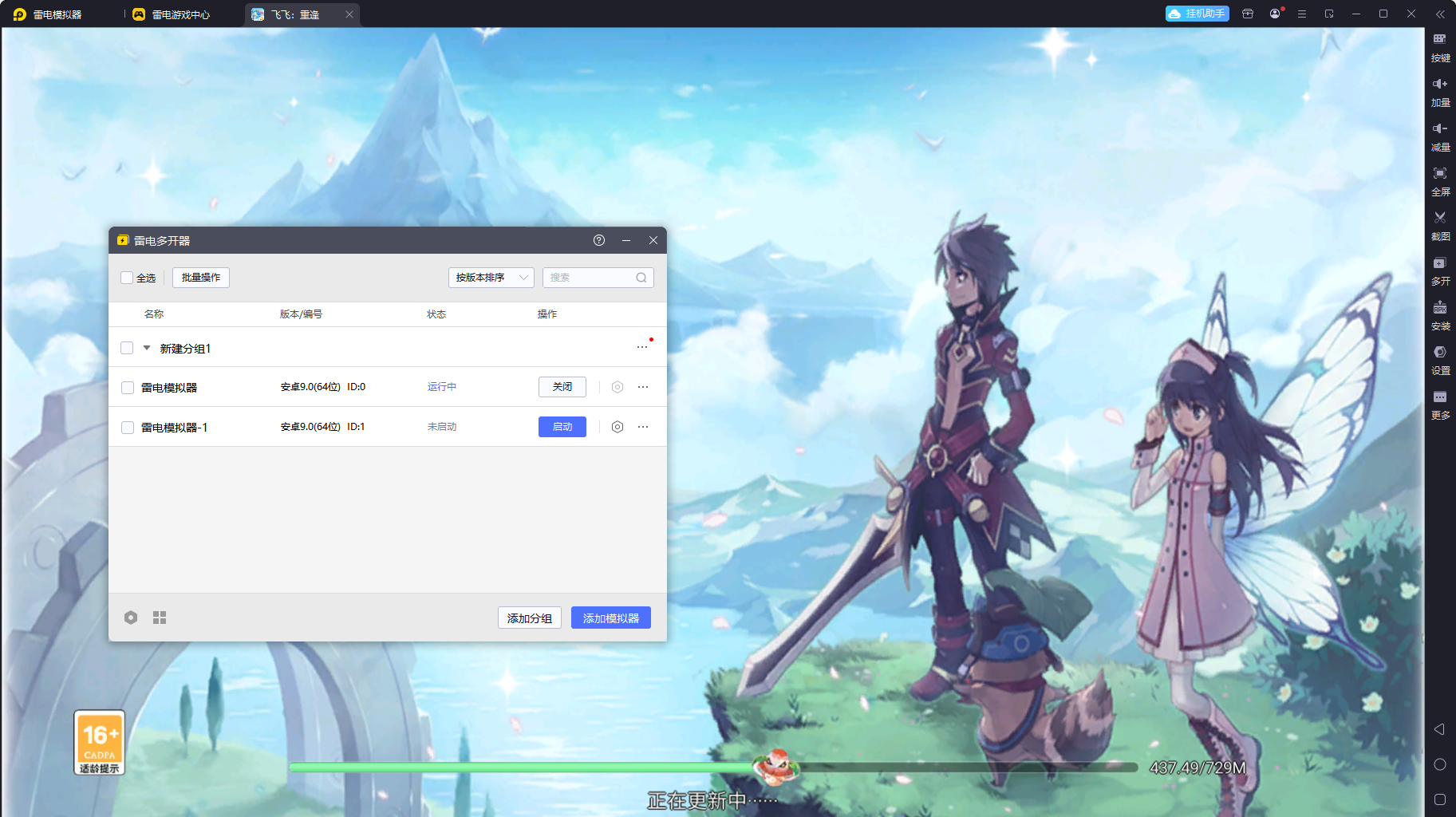1456x817 pixels.
Task: Click the 添加模拟器 button
Action: click(611, 618)
